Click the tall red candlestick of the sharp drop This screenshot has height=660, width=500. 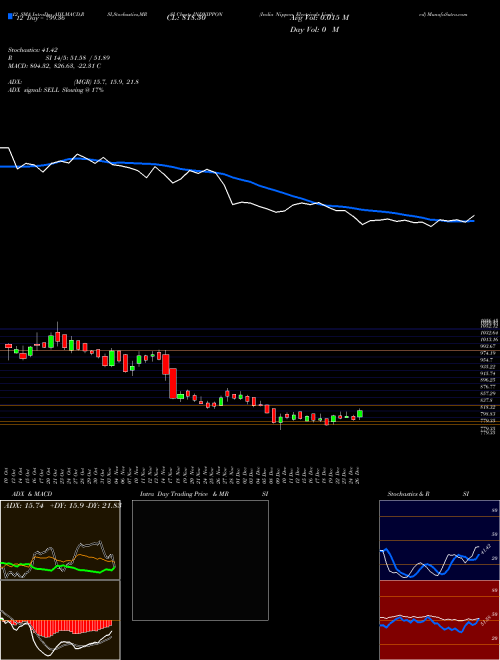(173, 383)
